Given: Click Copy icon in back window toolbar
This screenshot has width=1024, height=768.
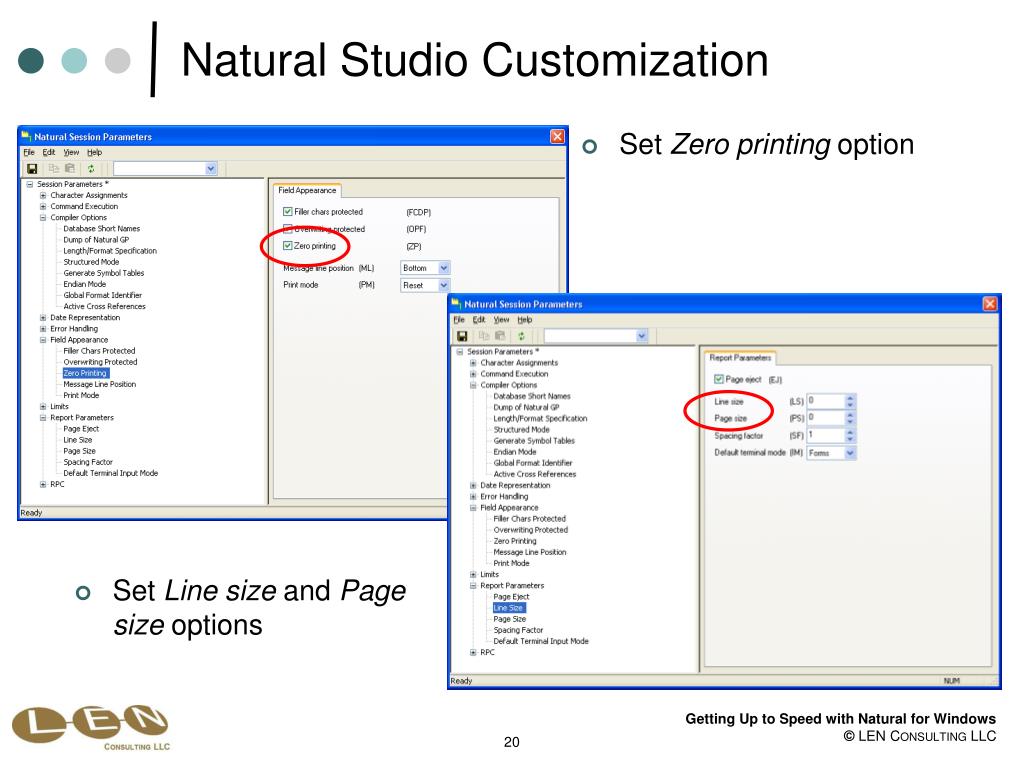Looking at the screenshot, I should [54, 168].
